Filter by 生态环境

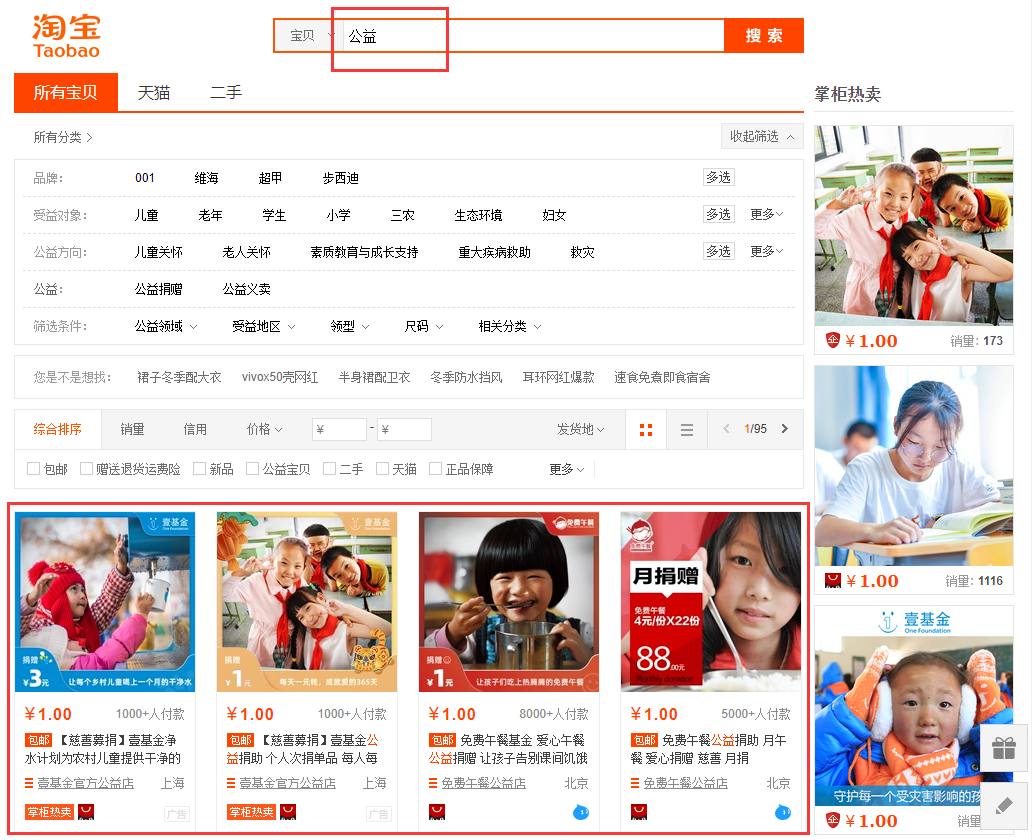pos(478,215)
